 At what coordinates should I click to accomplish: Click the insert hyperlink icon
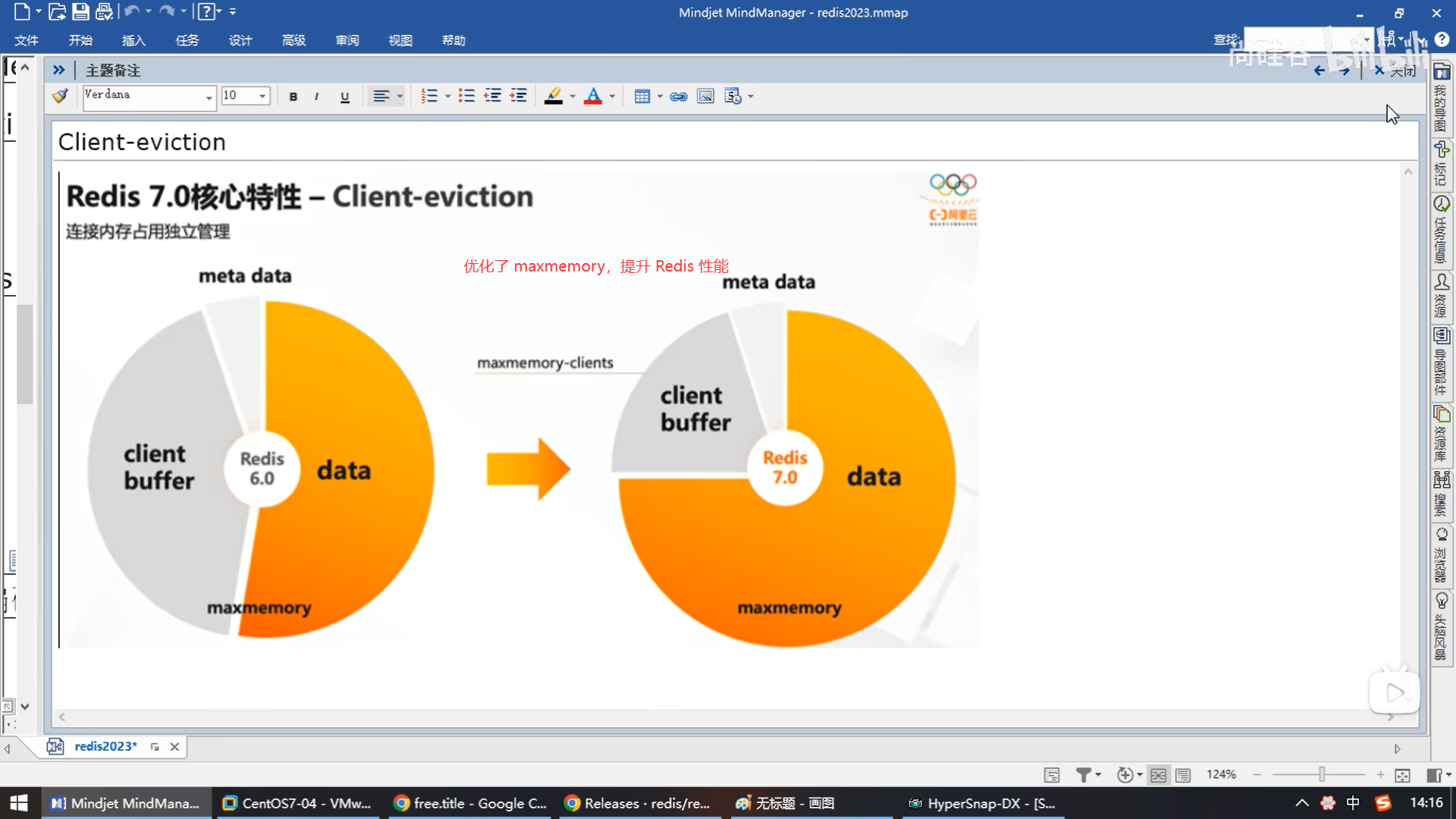(x=679, y=96)
